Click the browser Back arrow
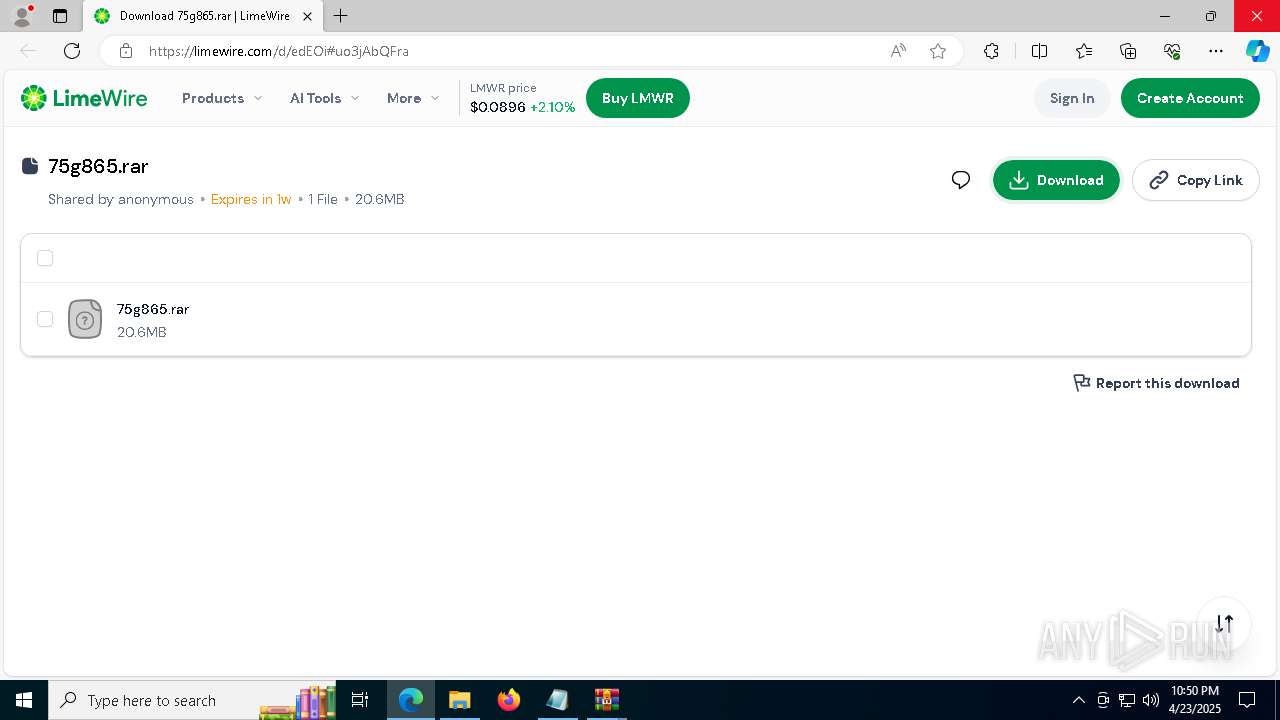The image size is (1280, 720). point(28,51)
